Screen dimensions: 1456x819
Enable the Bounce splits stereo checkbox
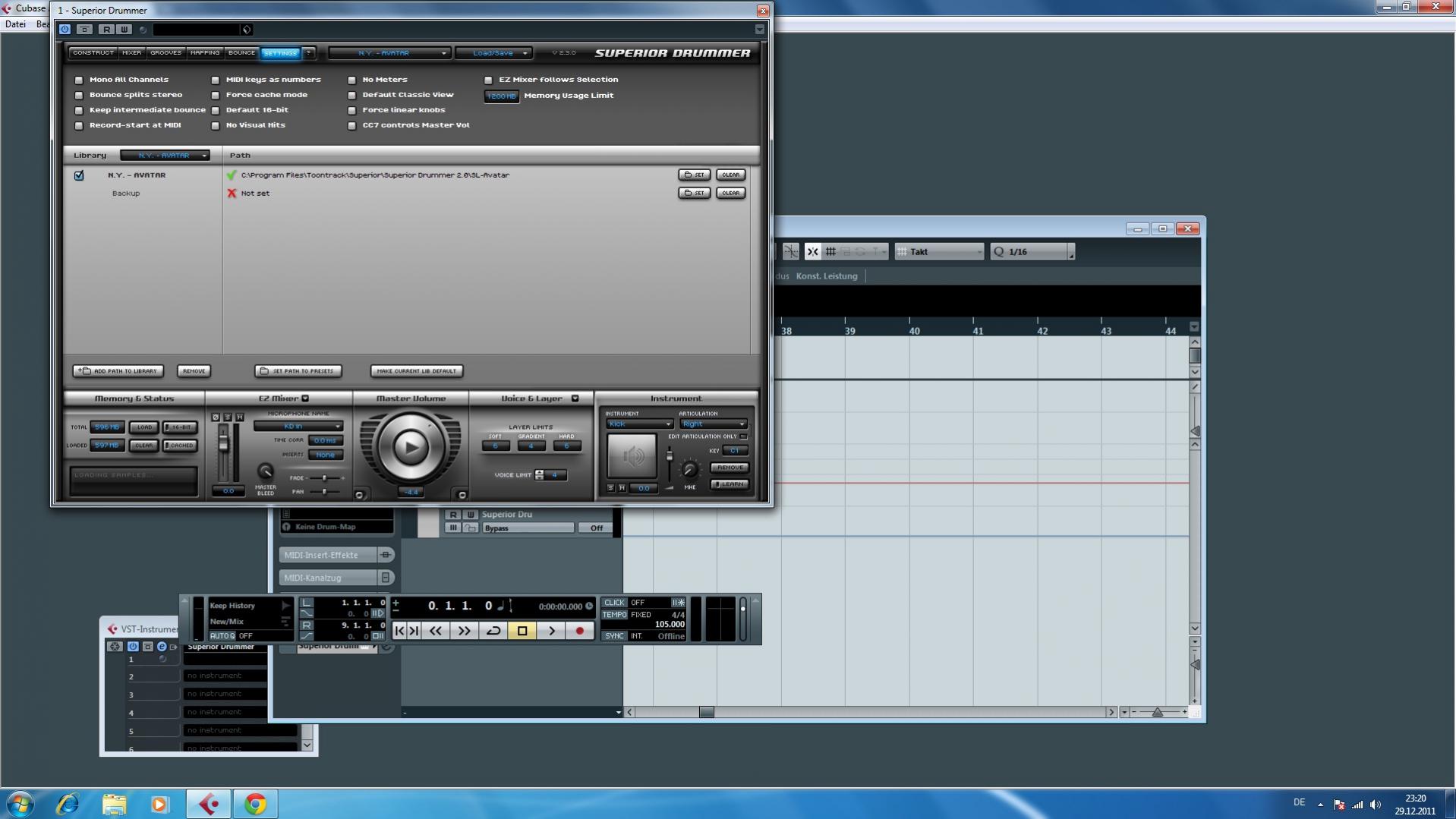pos(79,95)
